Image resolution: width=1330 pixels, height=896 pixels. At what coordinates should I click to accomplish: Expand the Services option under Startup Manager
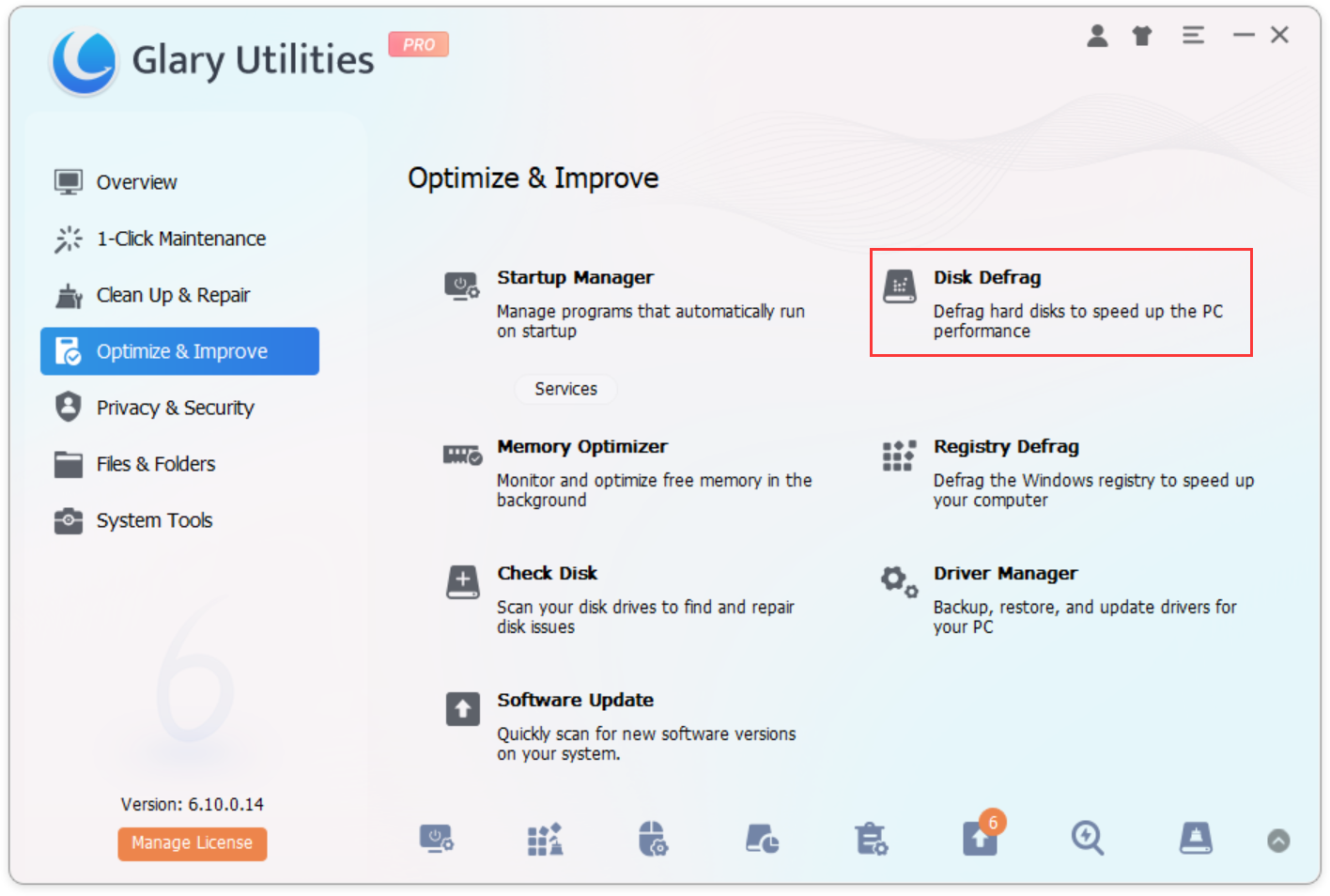(x=565, y=389)
